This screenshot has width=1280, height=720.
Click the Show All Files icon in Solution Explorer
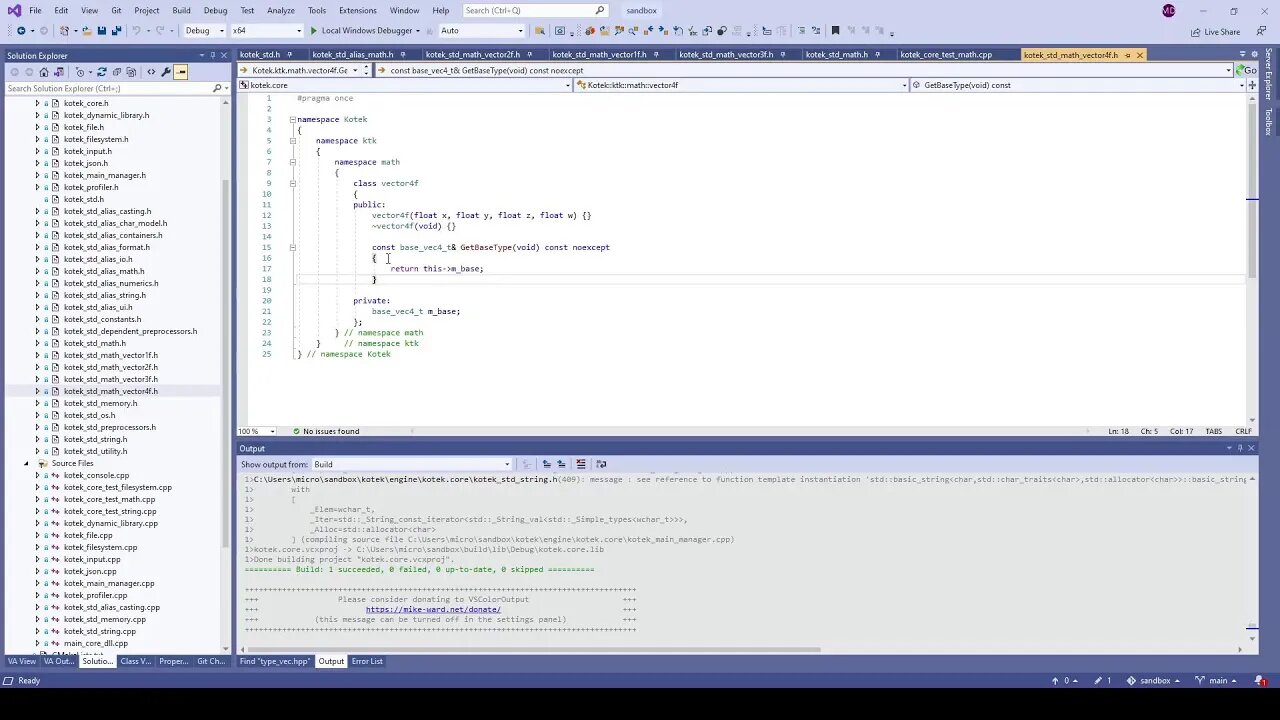pyautogui.click(x=131, y=72)
